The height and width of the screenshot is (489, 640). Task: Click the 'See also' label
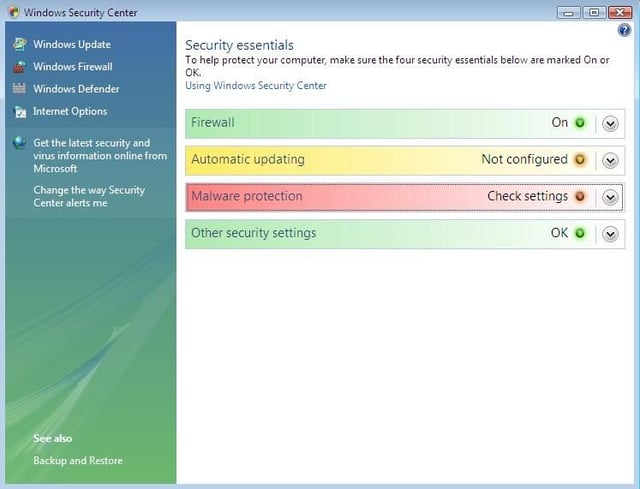point(53,438)
